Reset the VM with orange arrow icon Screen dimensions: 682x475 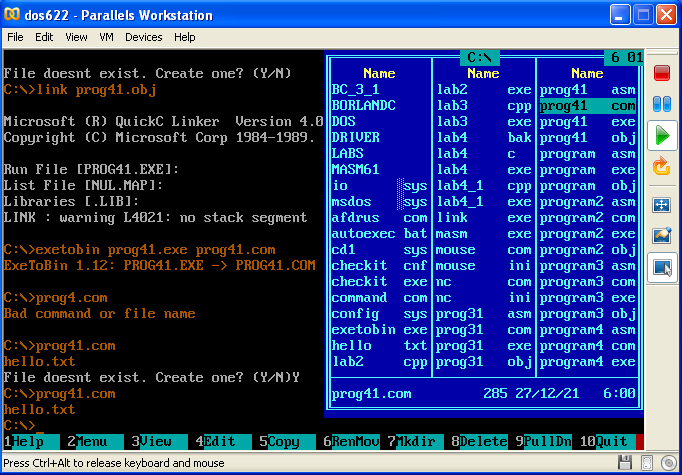click(662, 166)
